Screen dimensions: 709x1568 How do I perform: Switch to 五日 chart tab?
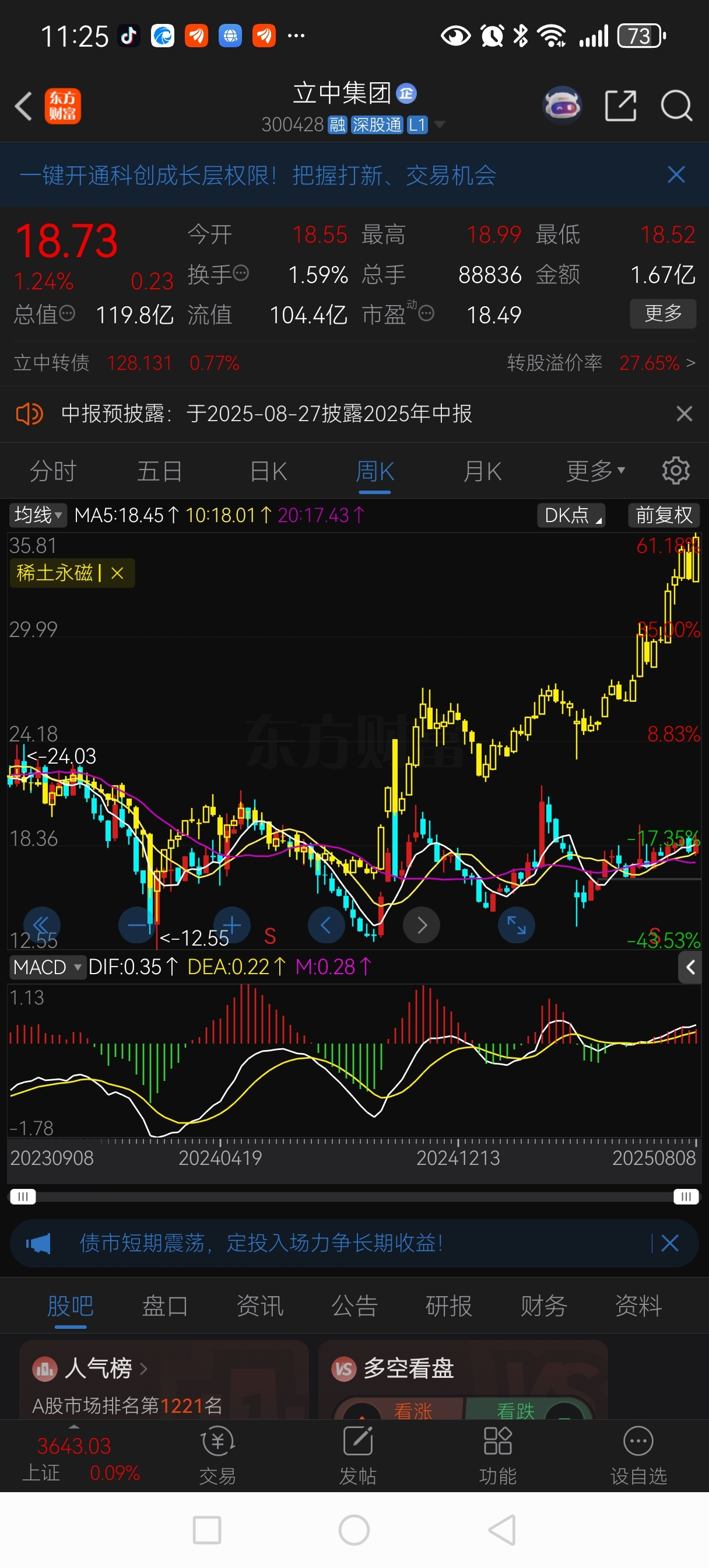[159, 471]
